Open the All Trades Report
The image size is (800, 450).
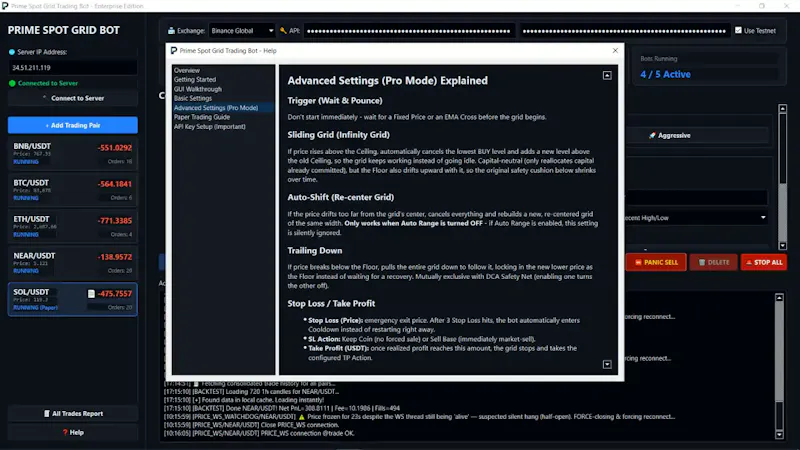[72, 413]
